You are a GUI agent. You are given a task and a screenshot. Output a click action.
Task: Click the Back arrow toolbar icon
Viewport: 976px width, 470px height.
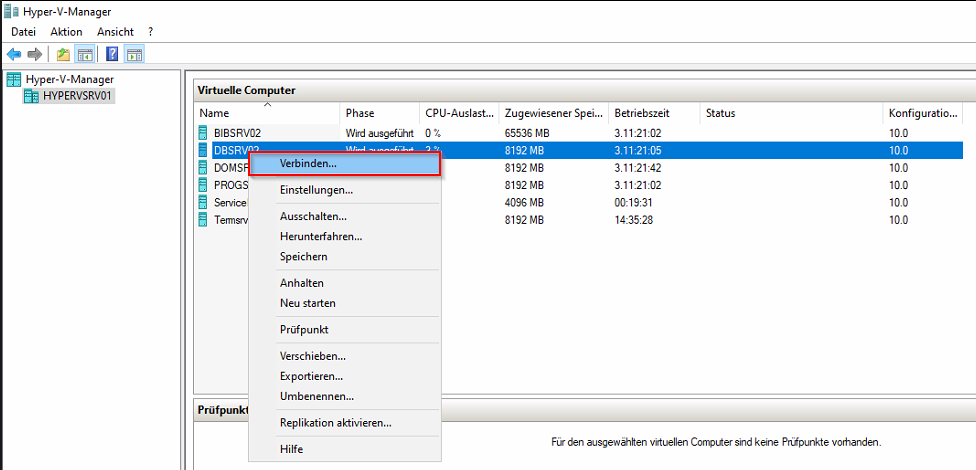click(x=14, y=55)
